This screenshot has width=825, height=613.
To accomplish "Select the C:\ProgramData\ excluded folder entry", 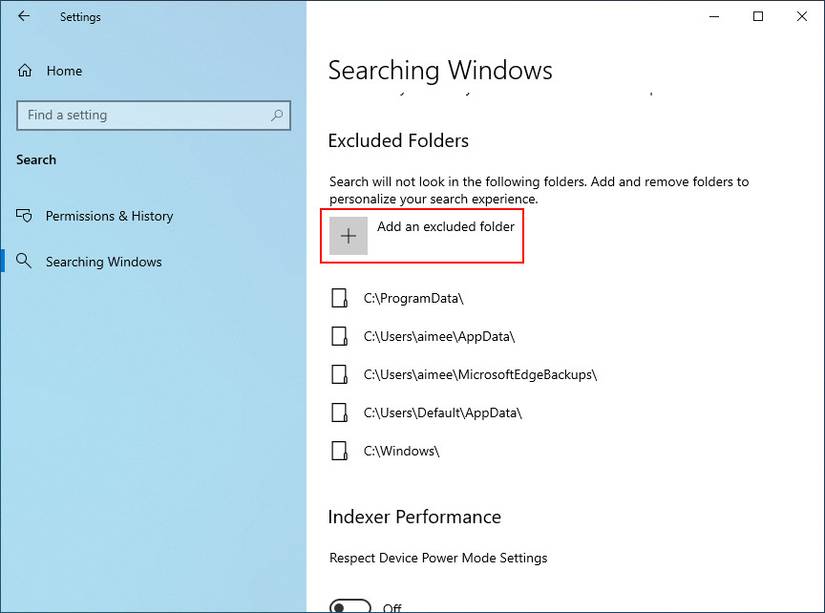I will tap(413, 298).
